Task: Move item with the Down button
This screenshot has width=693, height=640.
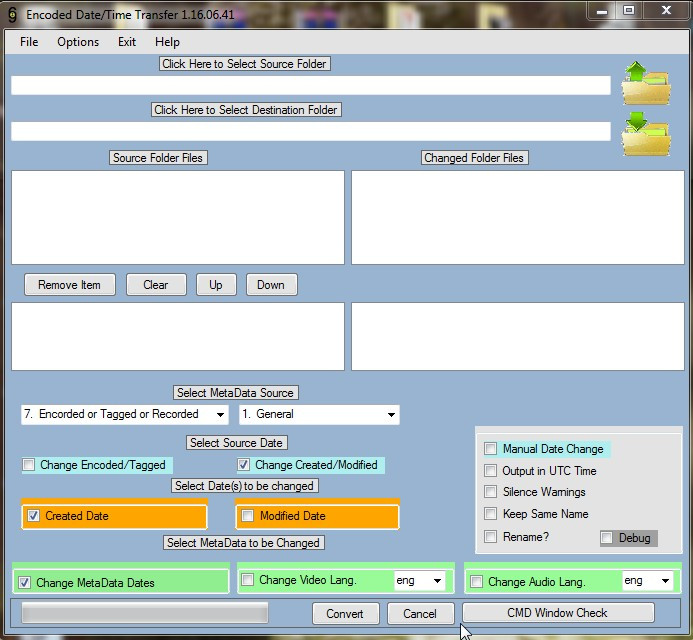Action: pyautogui.click(x=271, y=285)
